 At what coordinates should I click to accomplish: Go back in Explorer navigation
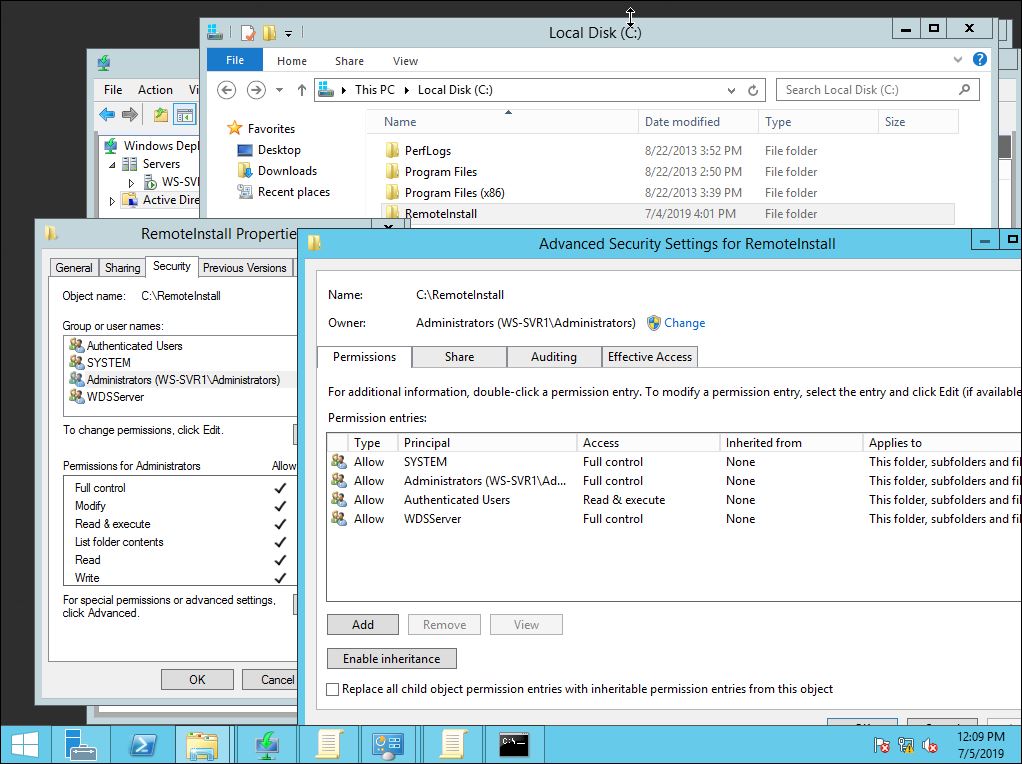(226, 90)
